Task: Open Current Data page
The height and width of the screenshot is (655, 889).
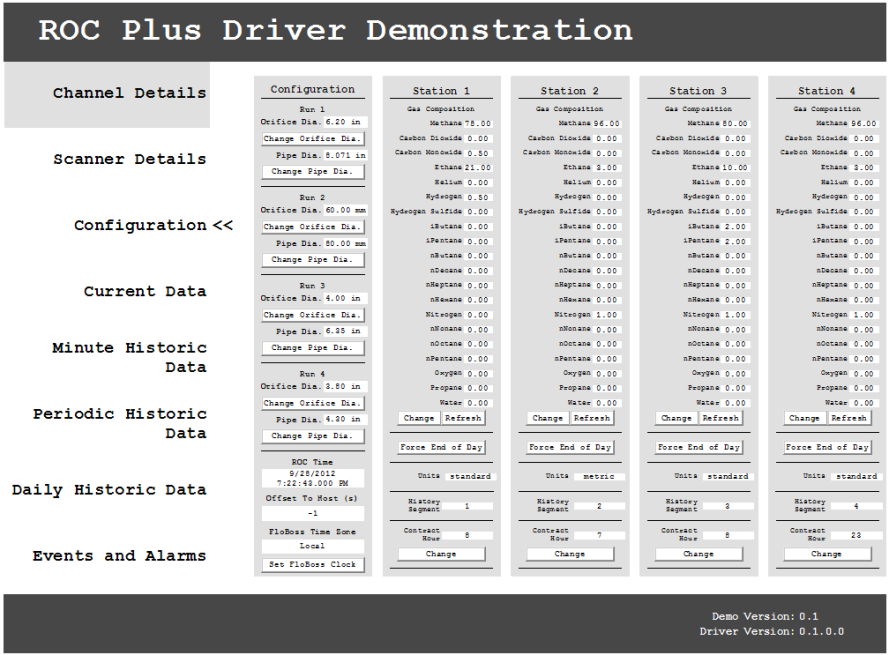Action: click(x=145, y=291)
